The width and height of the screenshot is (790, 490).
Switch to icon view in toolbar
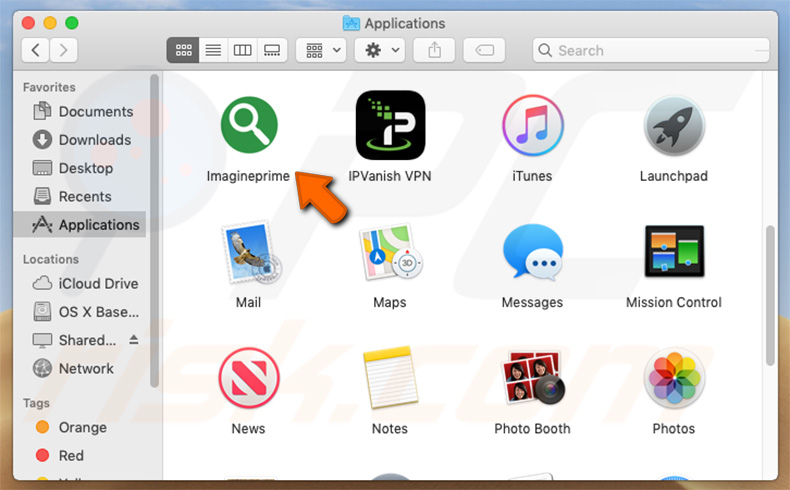coord(183,50)
